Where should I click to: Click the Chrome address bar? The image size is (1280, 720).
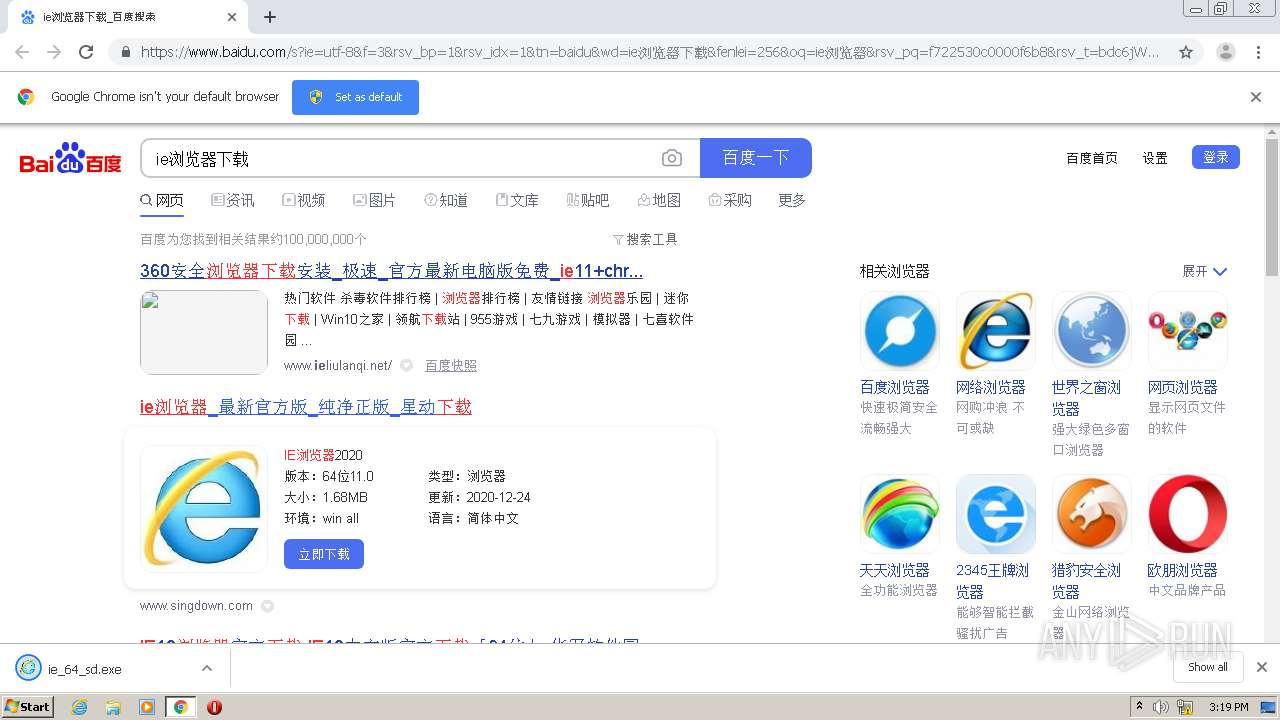coord(650,52)
